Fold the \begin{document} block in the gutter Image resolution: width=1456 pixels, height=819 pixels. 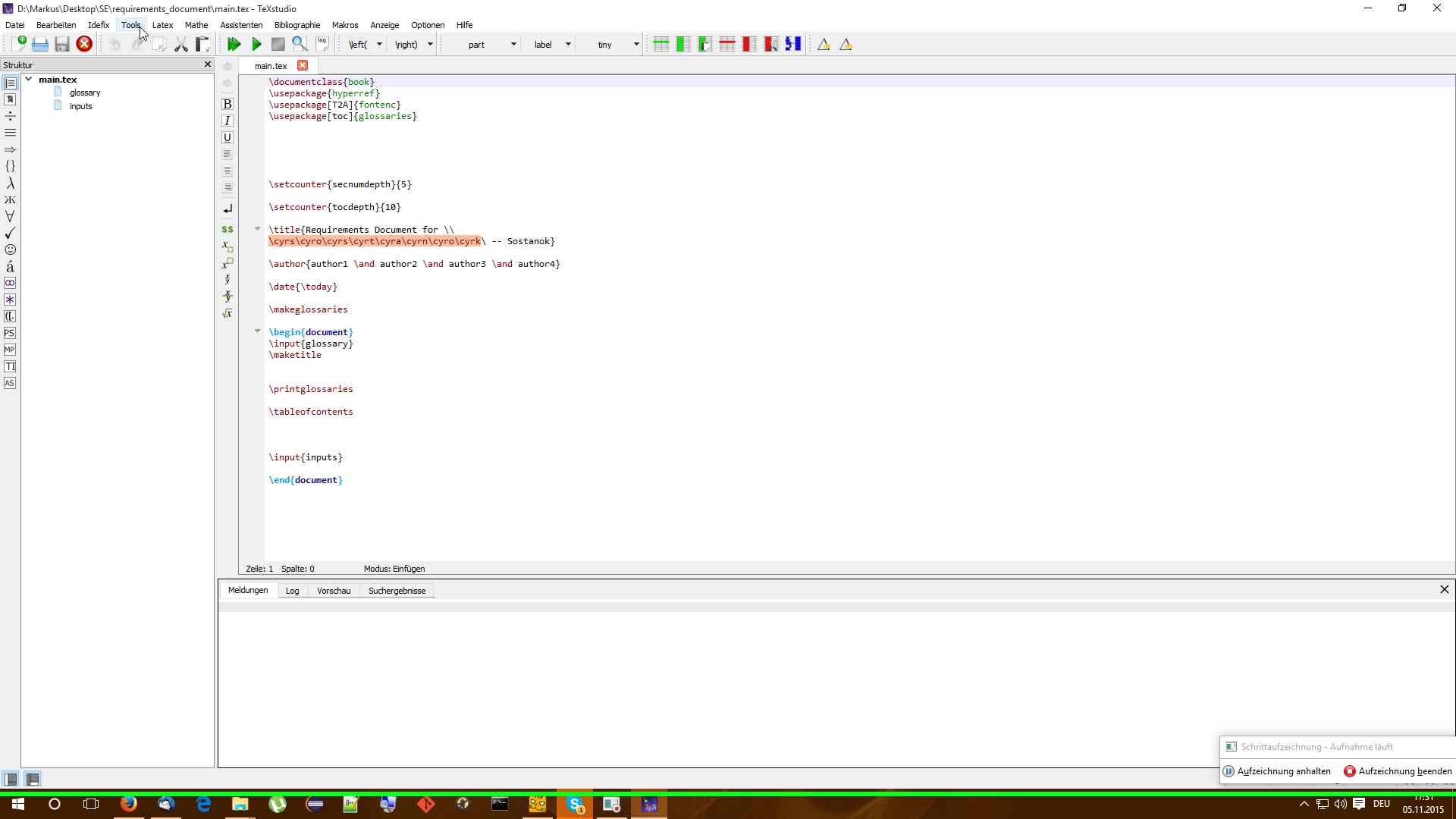click(x=257, y=331)
